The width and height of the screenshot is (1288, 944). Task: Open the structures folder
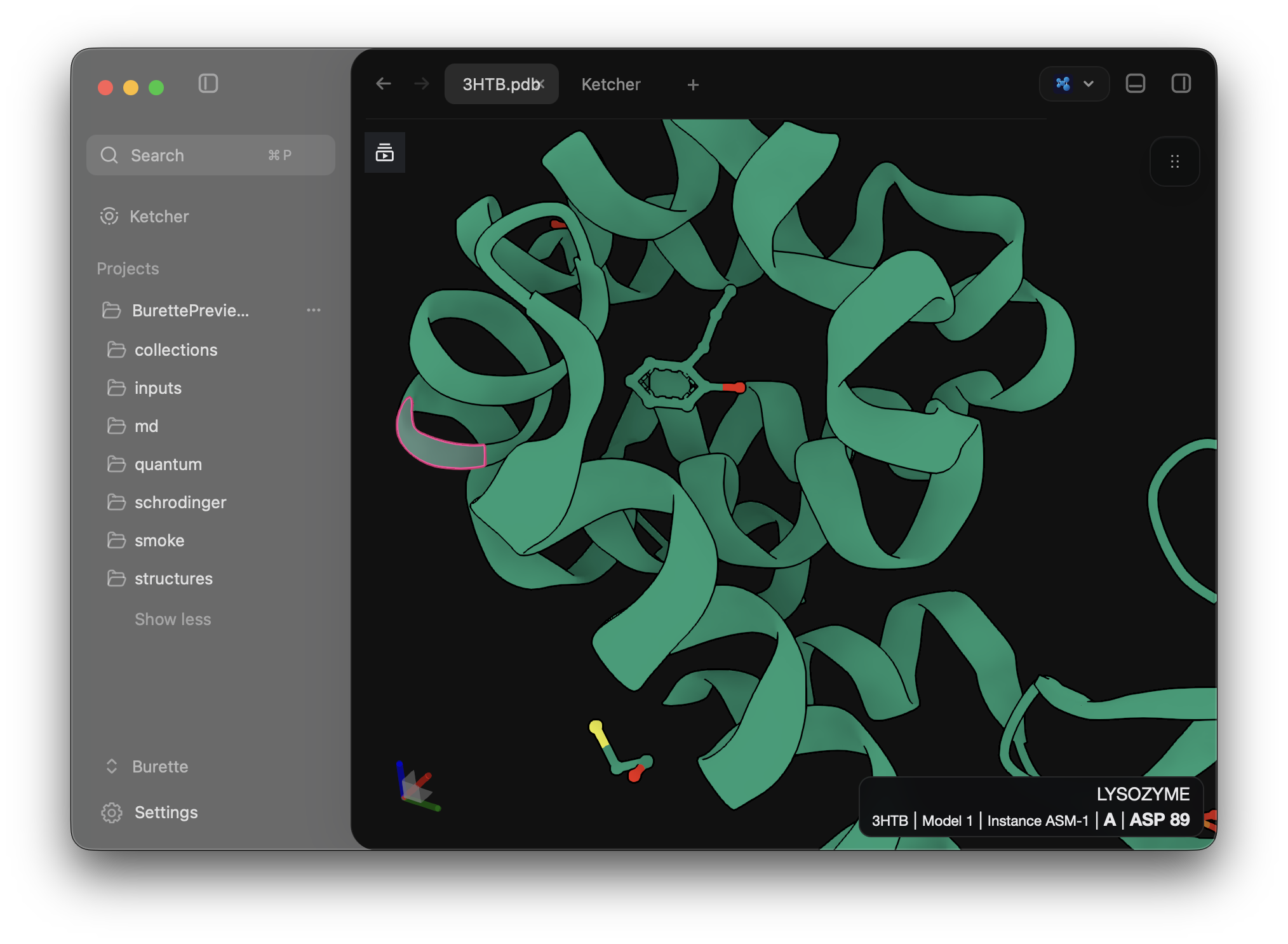[x=173, y=579]
